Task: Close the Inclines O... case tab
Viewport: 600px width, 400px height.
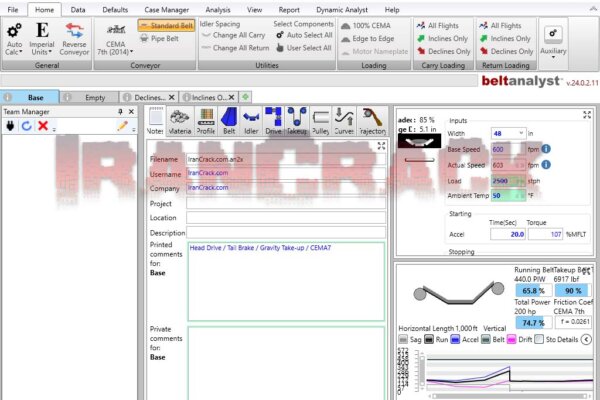Action: coord(231,97)
